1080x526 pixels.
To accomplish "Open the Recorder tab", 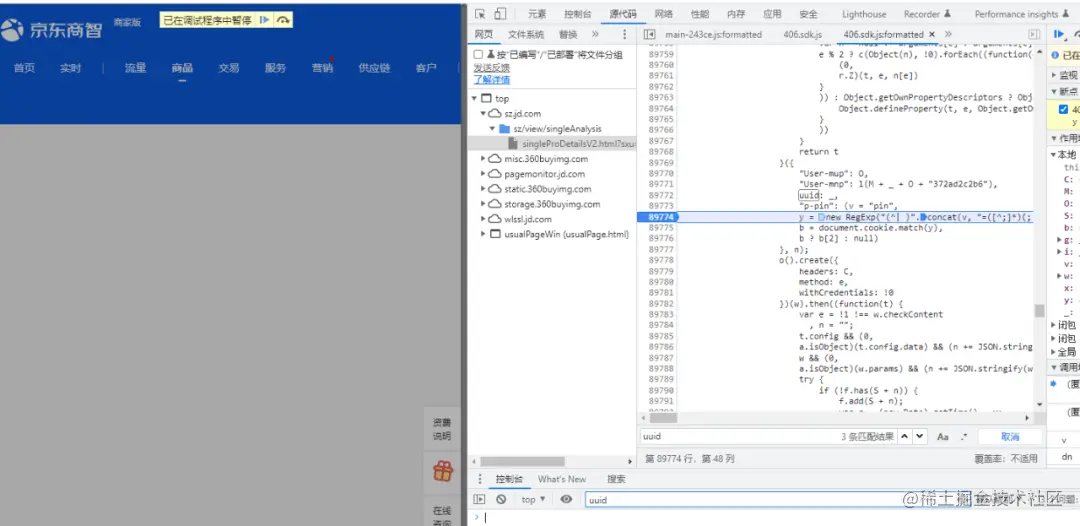I will (927, 14).
